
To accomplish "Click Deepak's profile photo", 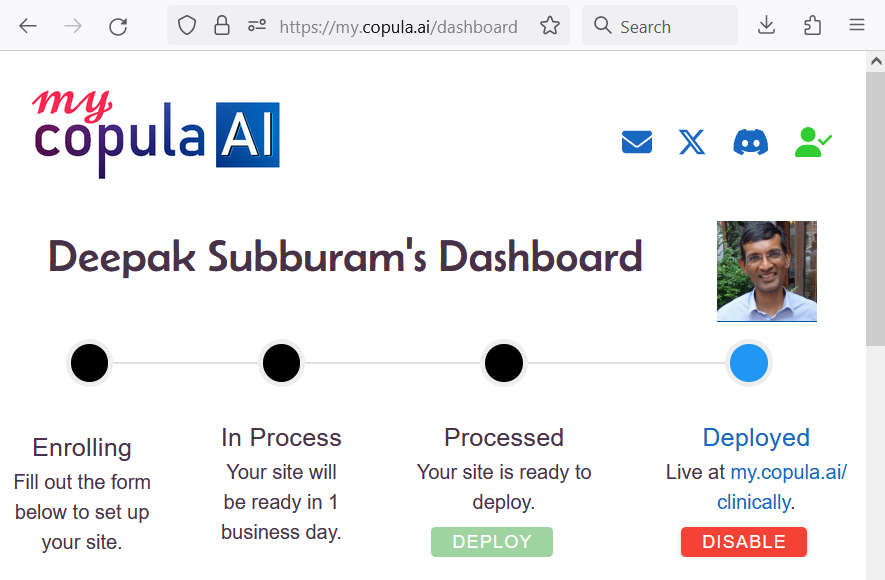I will pyautogui.click(x=766, y=271).
